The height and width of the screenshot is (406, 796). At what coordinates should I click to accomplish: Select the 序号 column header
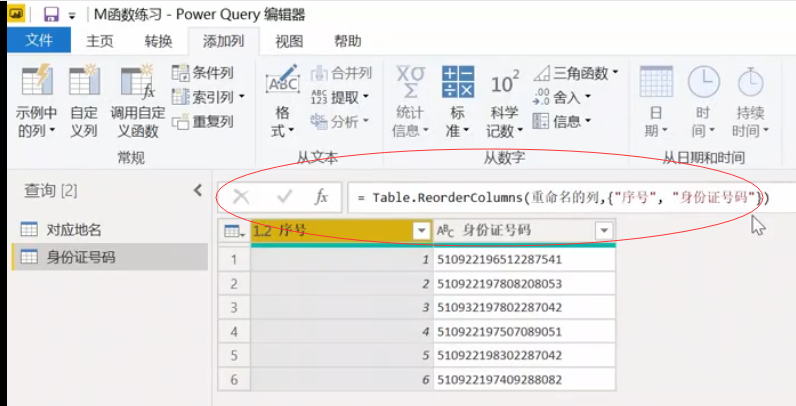click(342, 231)
